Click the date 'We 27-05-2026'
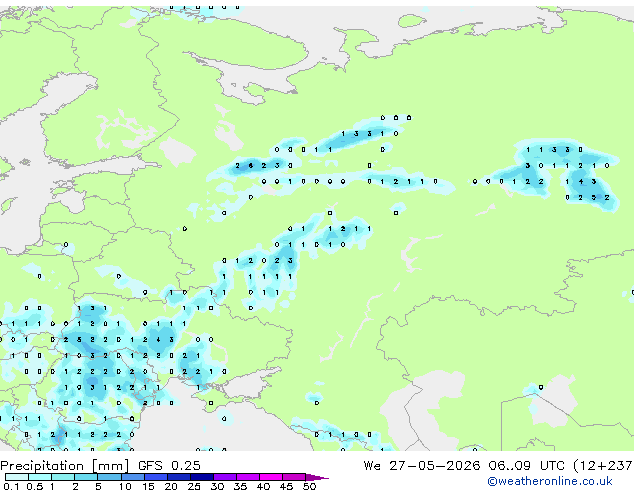The image size is (634, 490). tap(422, 466)
